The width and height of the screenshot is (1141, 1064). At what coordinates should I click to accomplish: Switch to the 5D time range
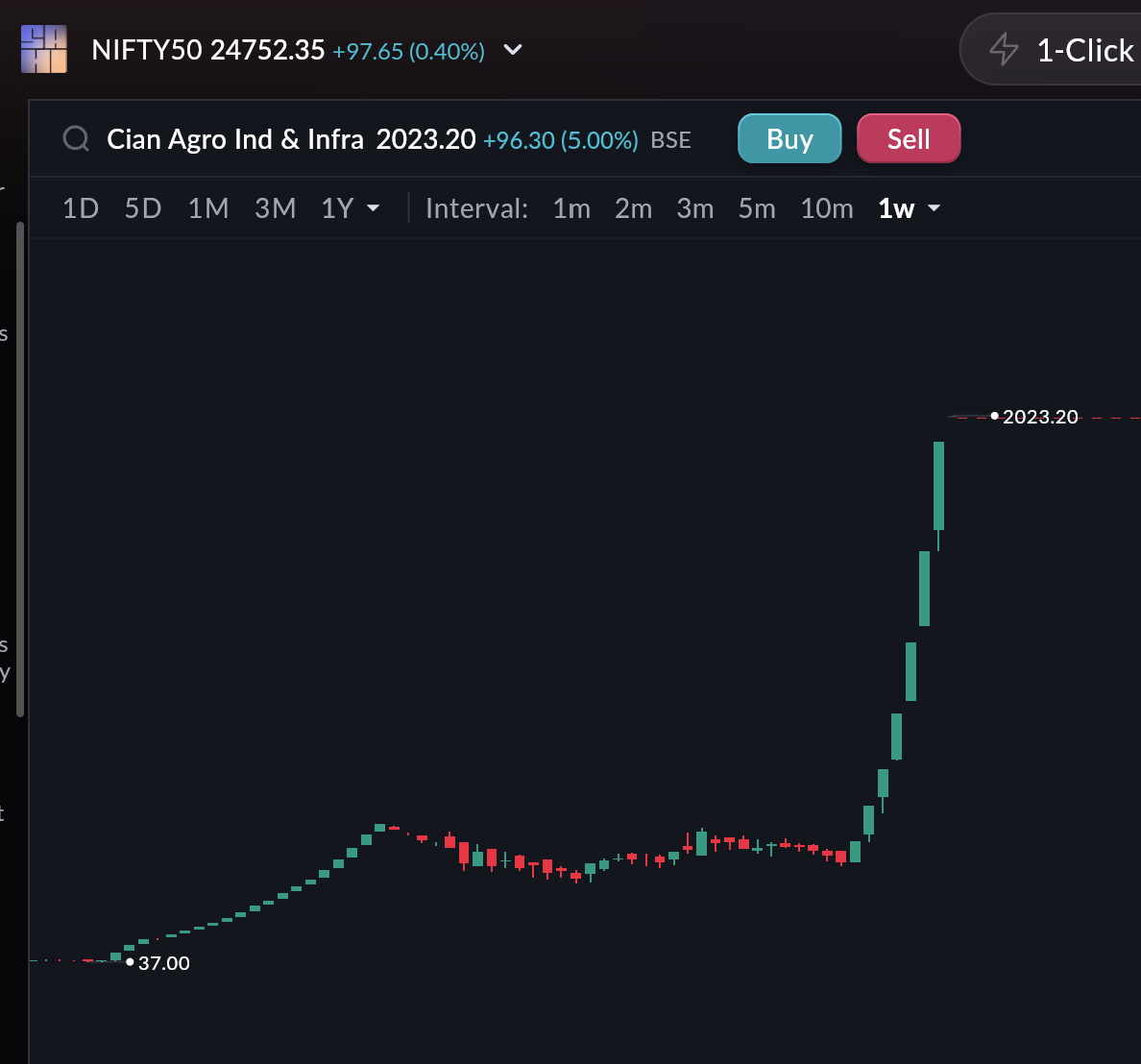coord(143,208)
